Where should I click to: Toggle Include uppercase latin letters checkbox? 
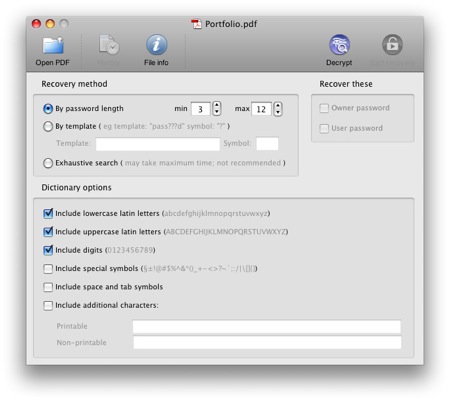(48, 232)
